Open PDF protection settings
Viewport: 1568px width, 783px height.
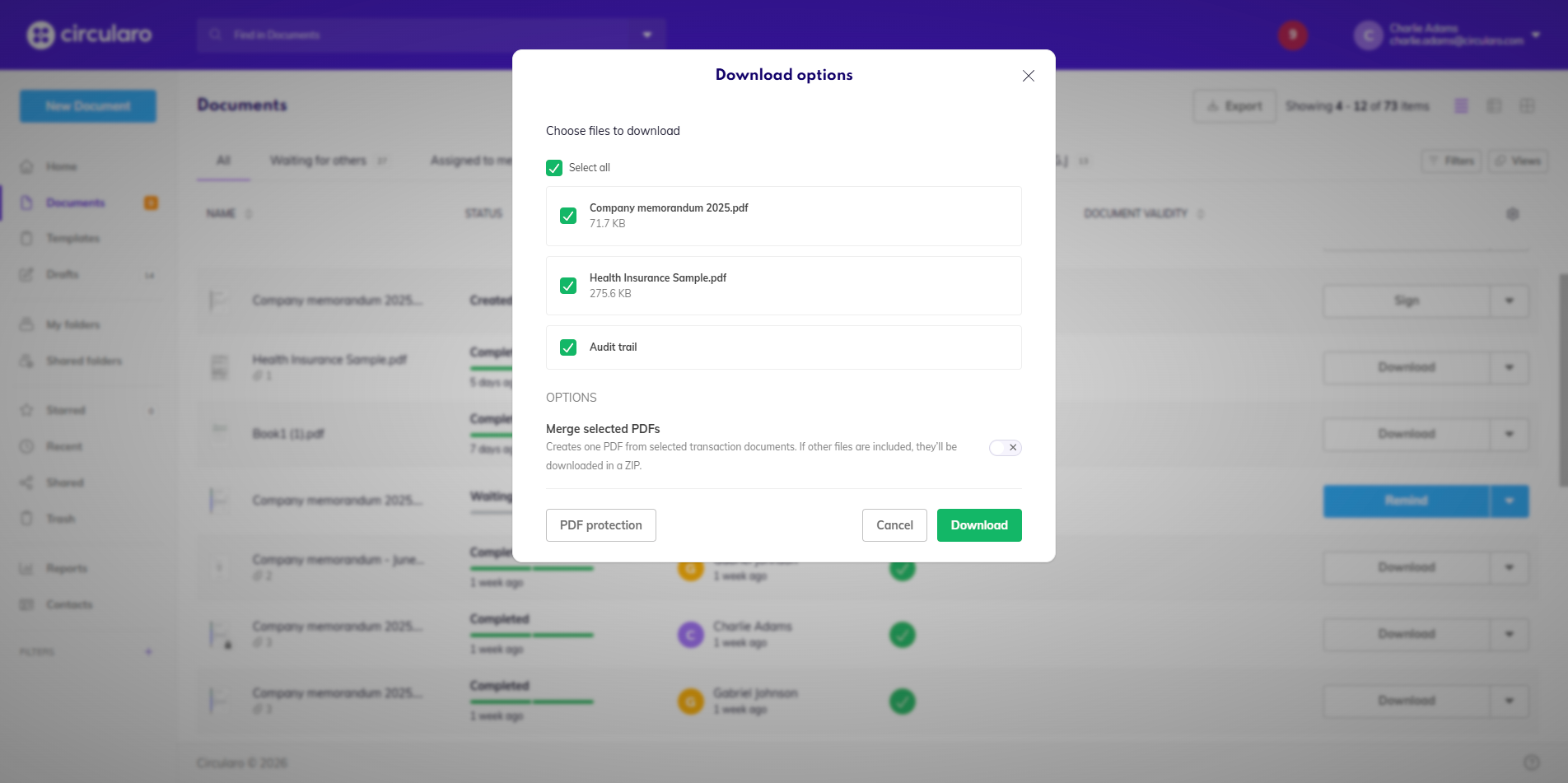(600, 525)
